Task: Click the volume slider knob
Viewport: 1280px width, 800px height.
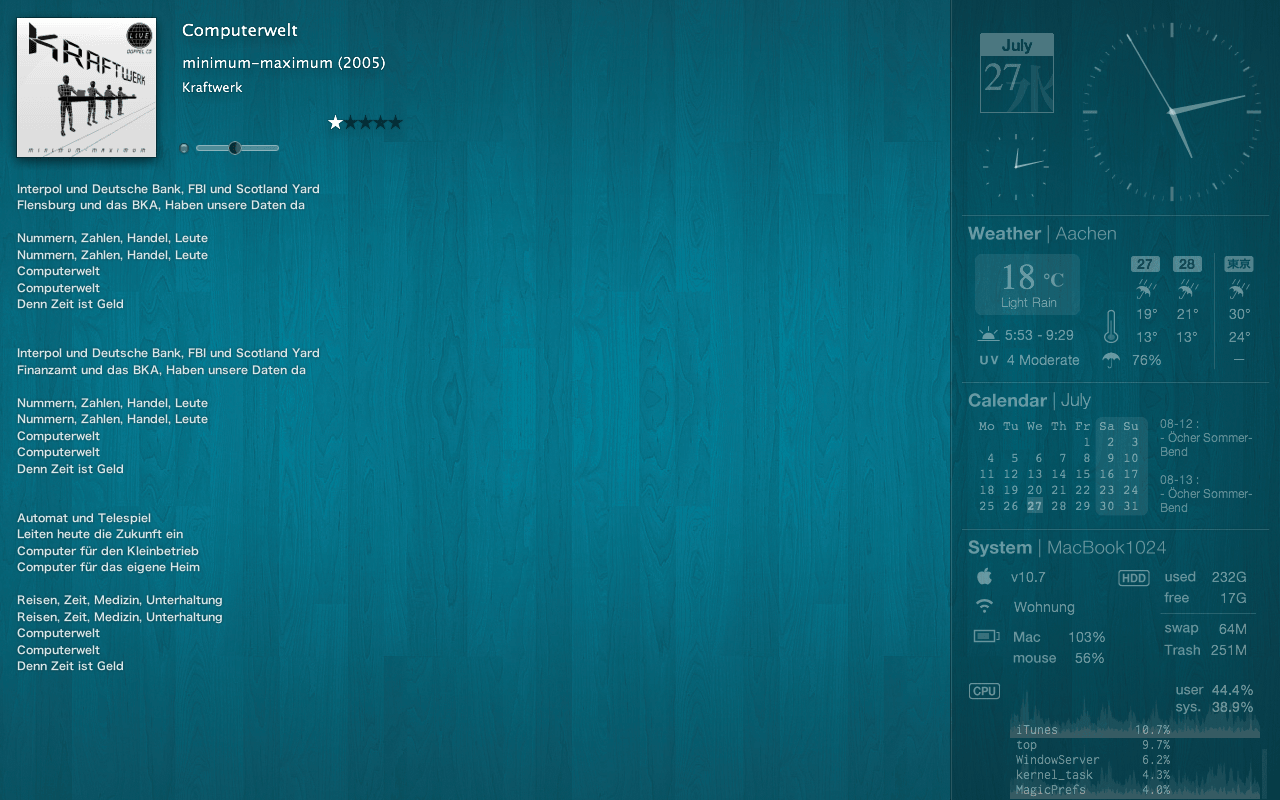Action: coord(235,148)
